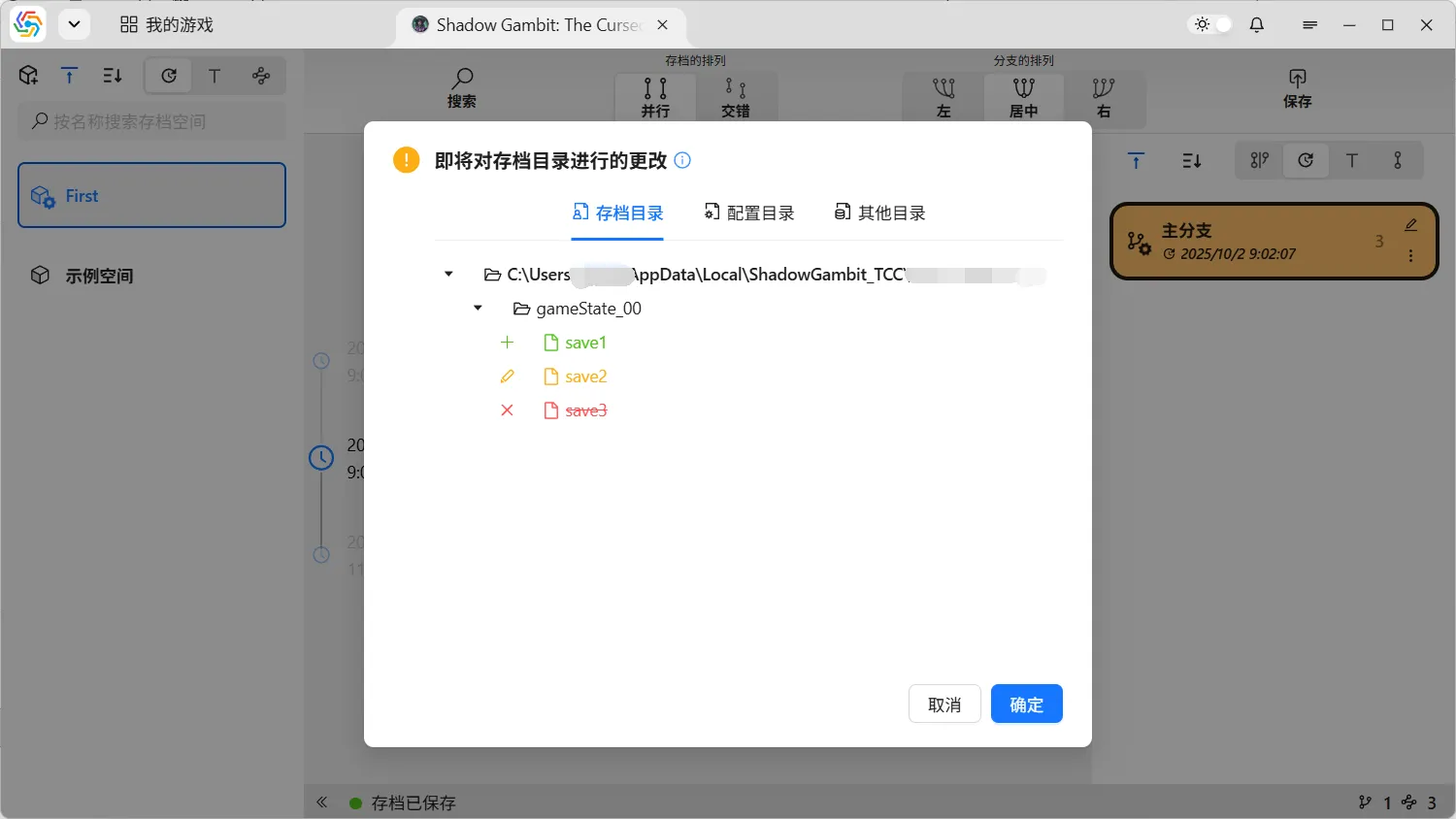Click the hamburger menu icon in title bar
This screenshot has height=819, width=1456.
click(x=1309, y=25)
